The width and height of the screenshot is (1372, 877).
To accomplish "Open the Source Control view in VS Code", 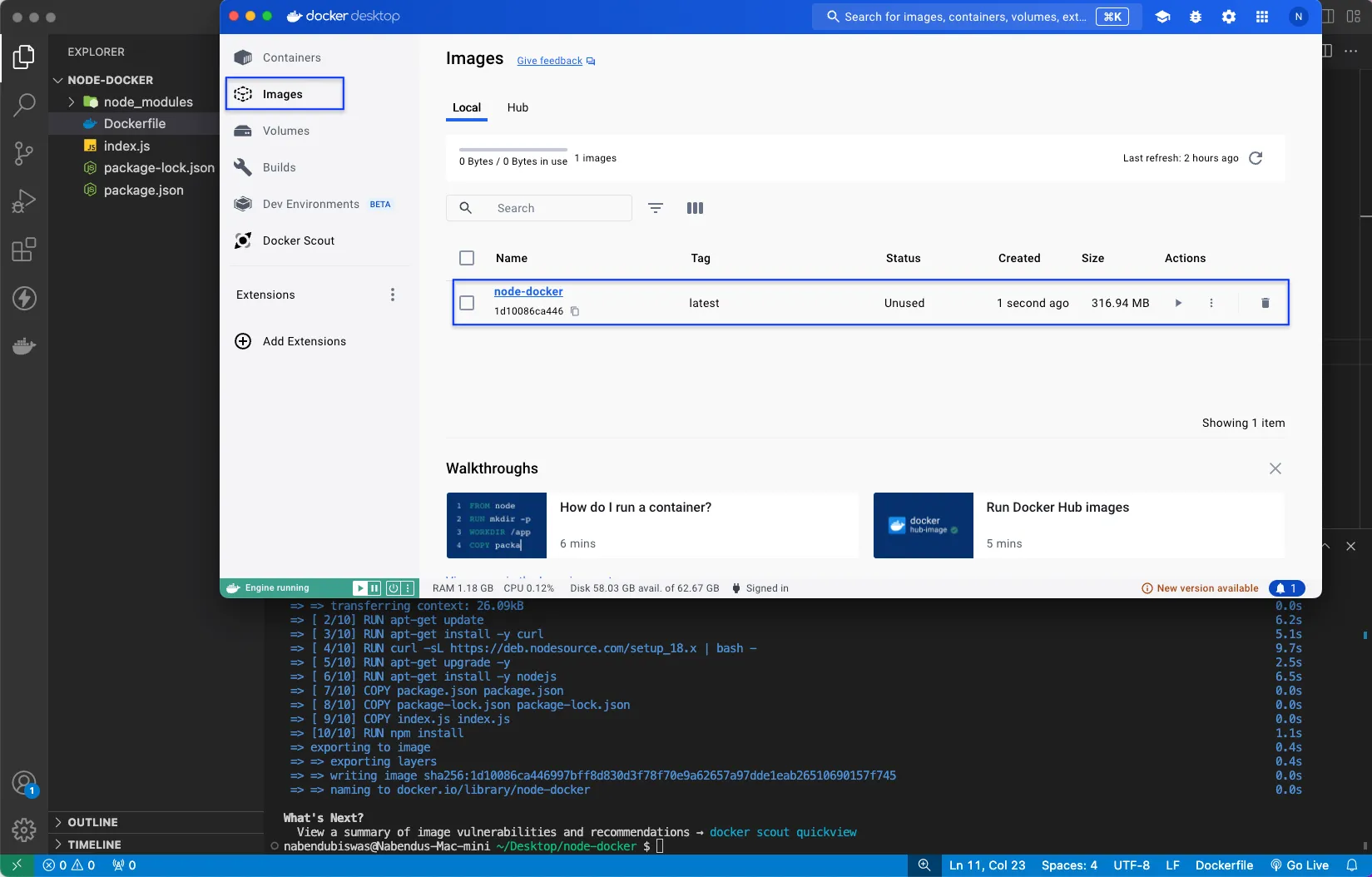I will pyautogui.click(x=24, y=153).
